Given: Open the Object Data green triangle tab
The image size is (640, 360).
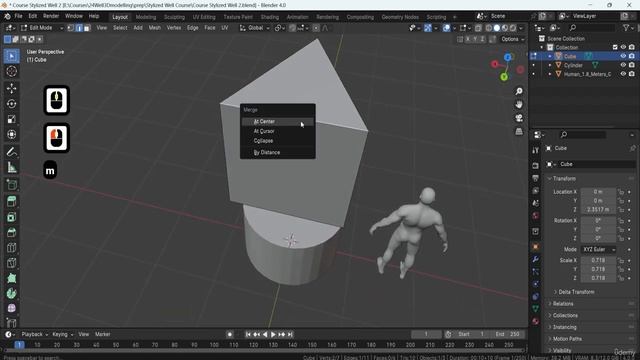Looking at the screenshot, I should (536, 309).
